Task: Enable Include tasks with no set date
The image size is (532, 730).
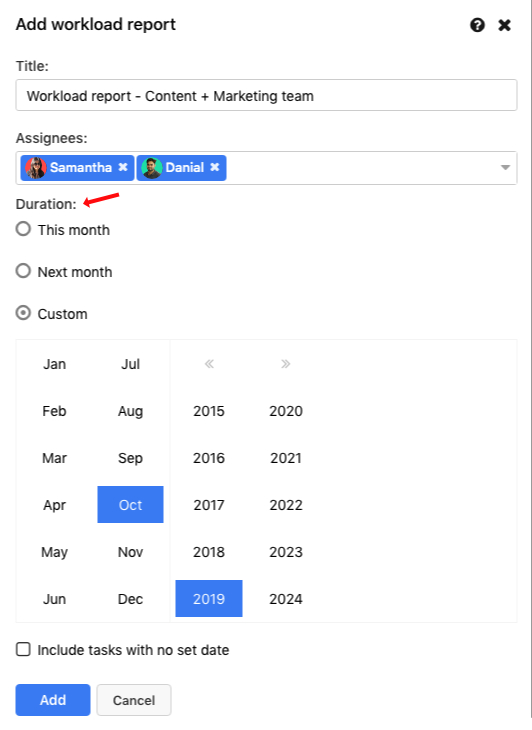Action: click(23, 649)
